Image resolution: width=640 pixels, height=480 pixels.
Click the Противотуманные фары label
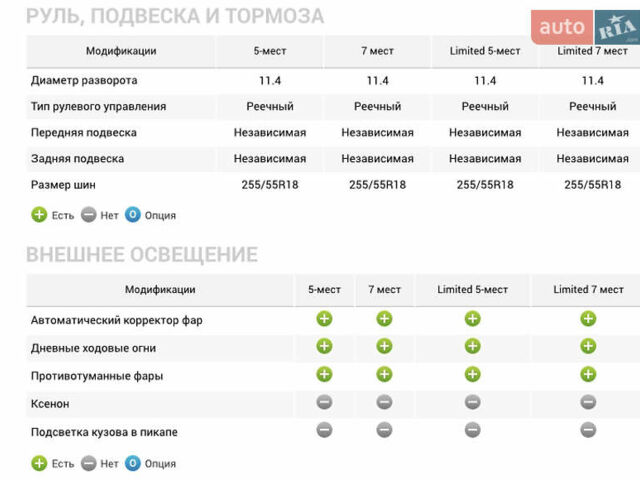pyautogui.click(x=97, y=376)
